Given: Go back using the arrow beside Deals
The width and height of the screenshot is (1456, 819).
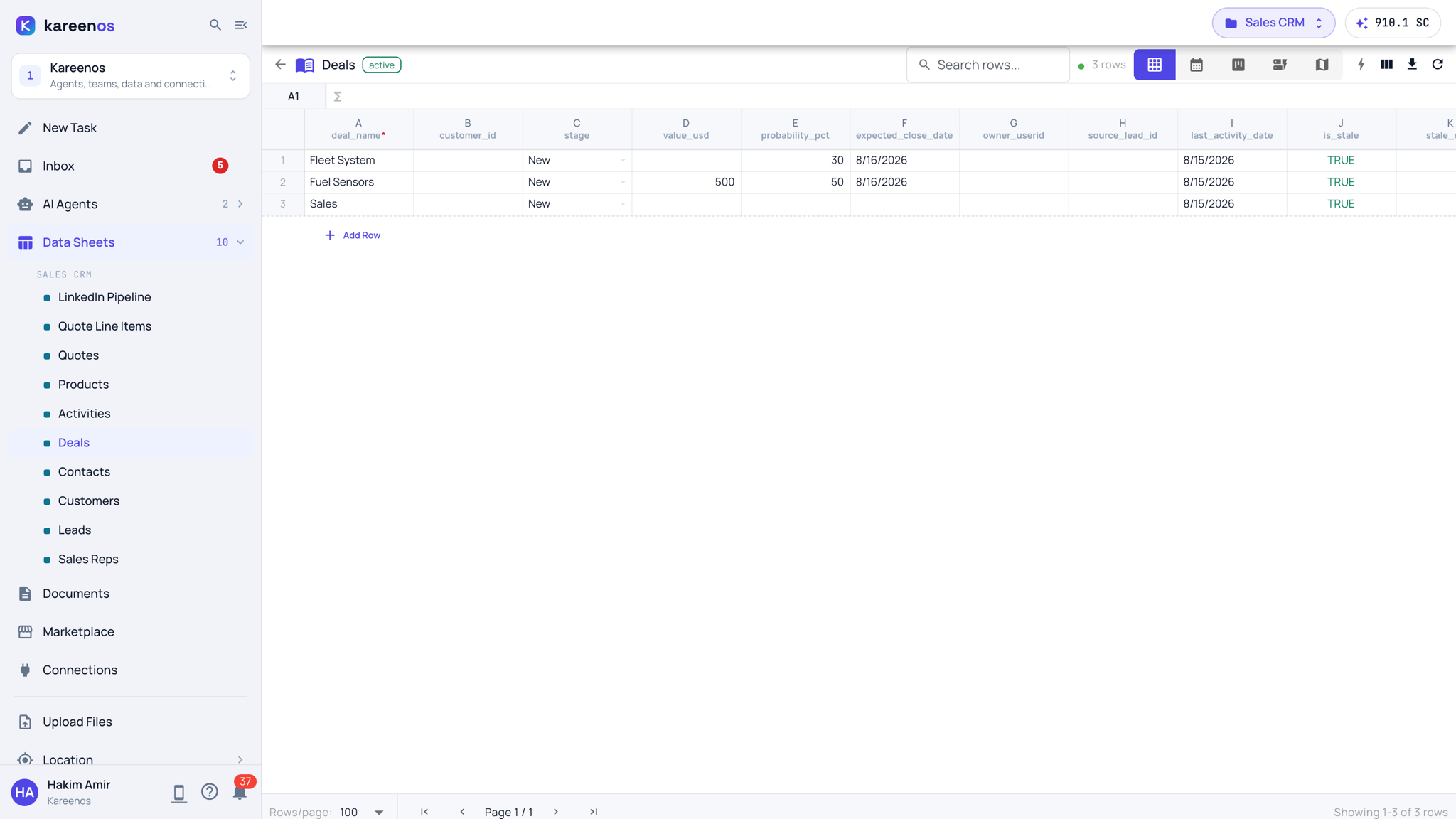Looking at the screenshot, I should coord(280,65).
